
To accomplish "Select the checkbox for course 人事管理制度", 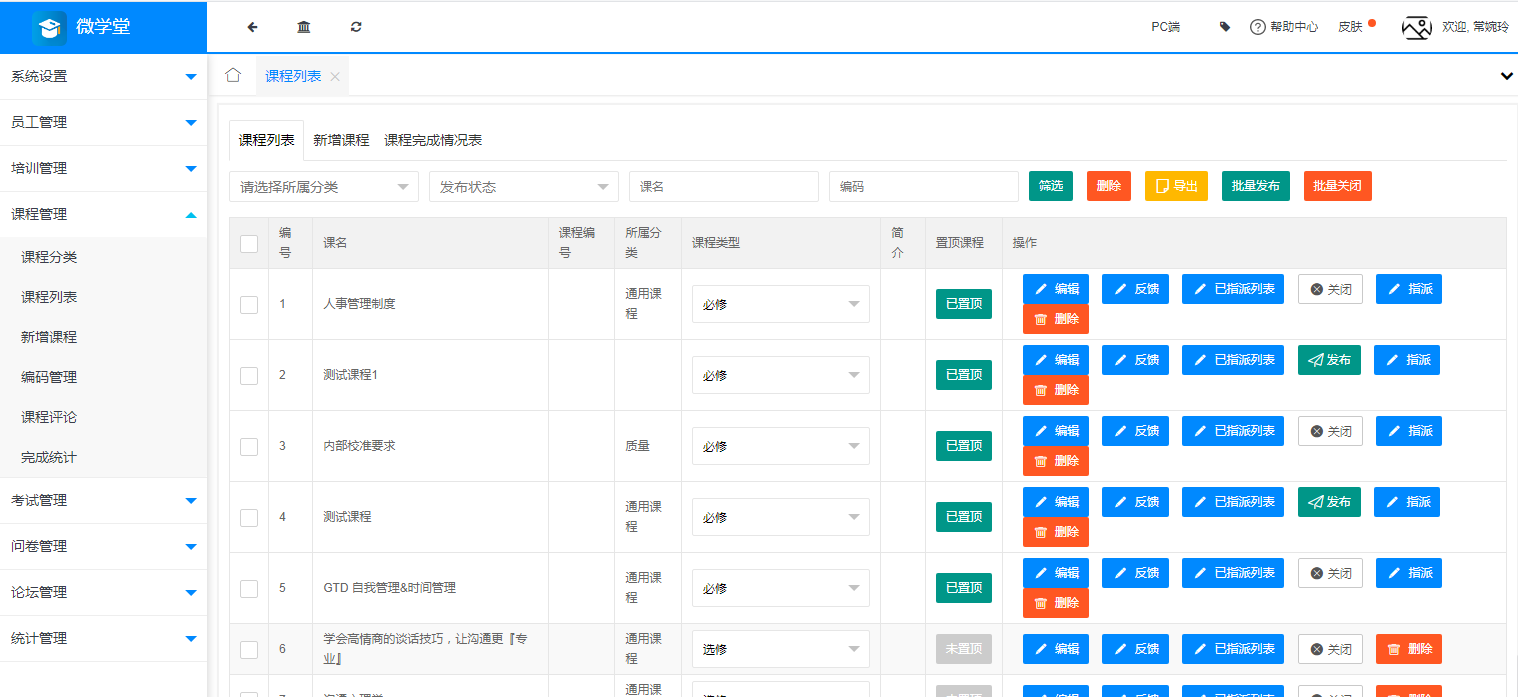I will pyautogui.click(x=248, y=303).
